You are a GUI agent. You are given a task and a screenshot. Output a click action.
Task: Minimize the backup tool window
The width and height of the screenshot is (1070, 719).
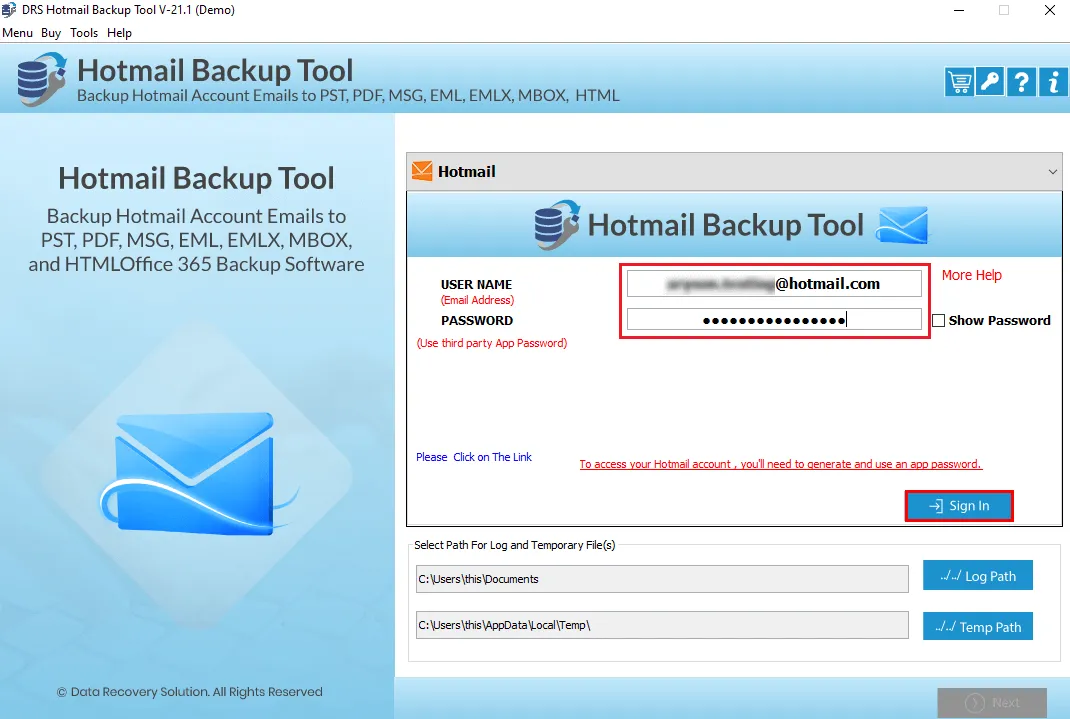[x=959, y=10]
